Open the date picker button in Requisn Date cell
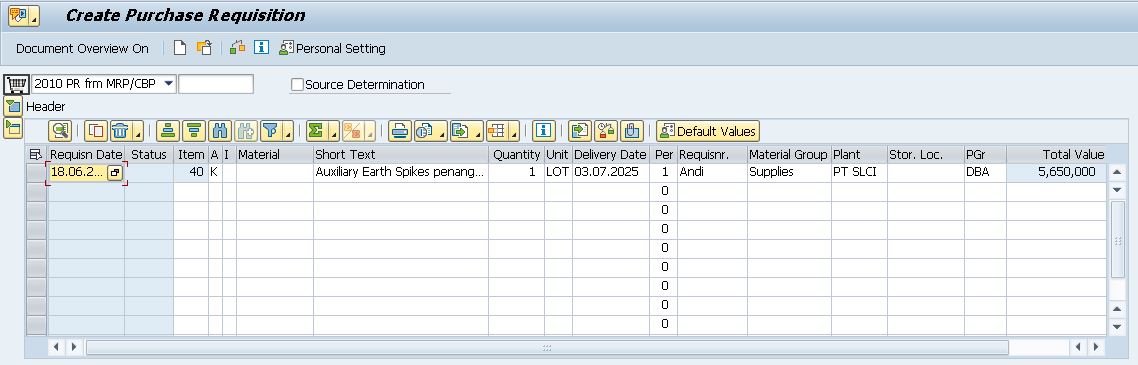 [115, 173]
